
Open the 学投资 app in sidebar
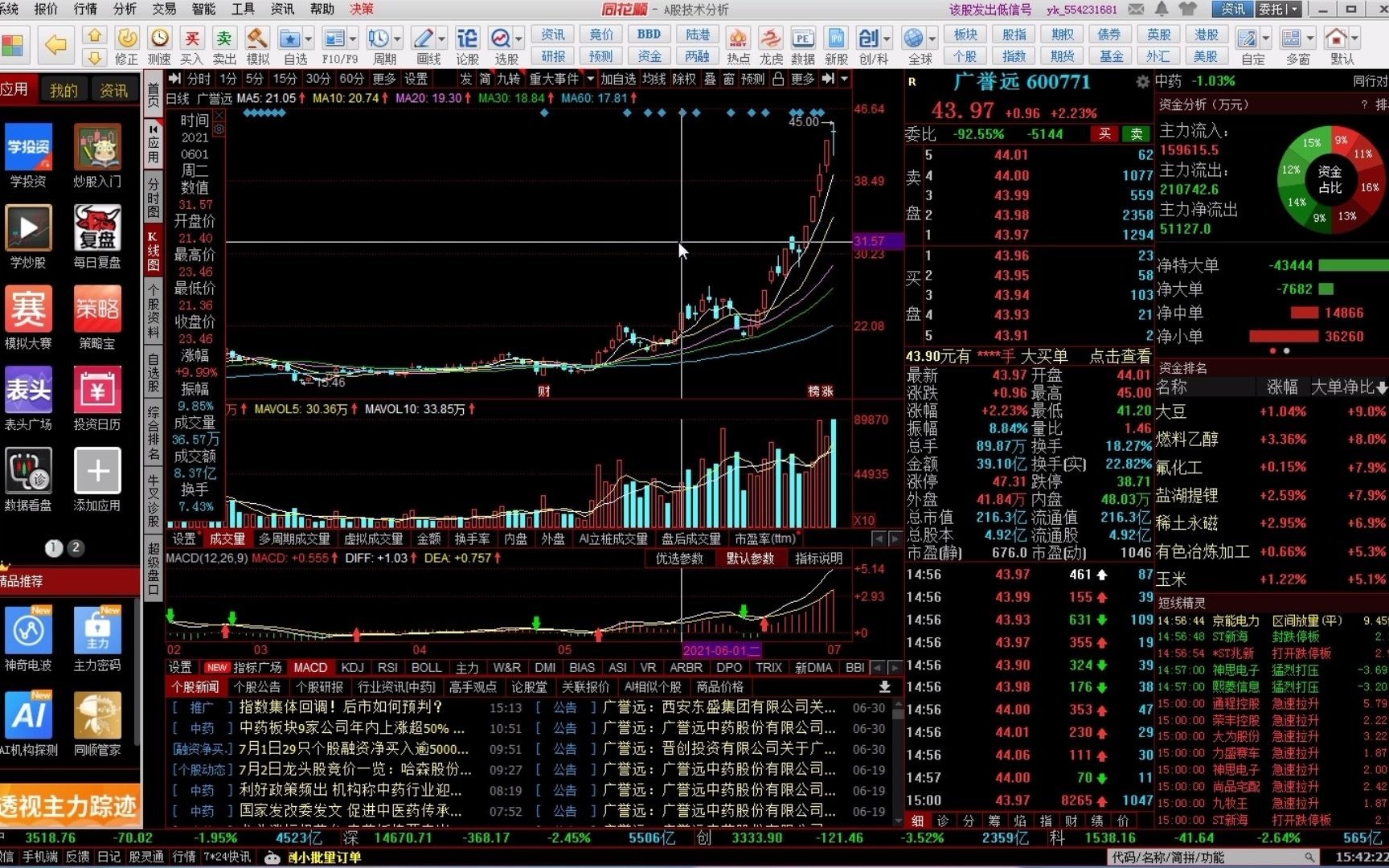[28, 156]
